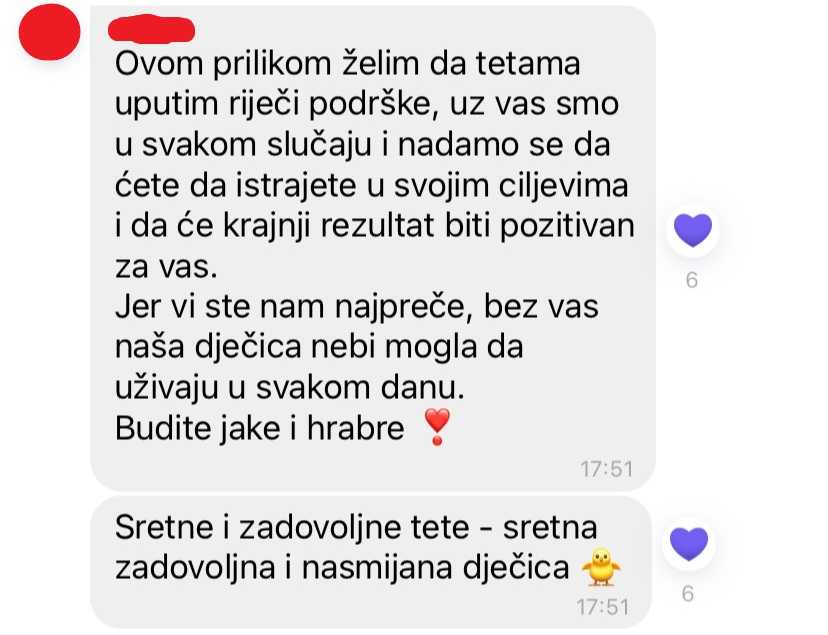Screen dimensions: 828x635
Task: Tap the purple heart beside the second message
Action: (x=689, y=544)
